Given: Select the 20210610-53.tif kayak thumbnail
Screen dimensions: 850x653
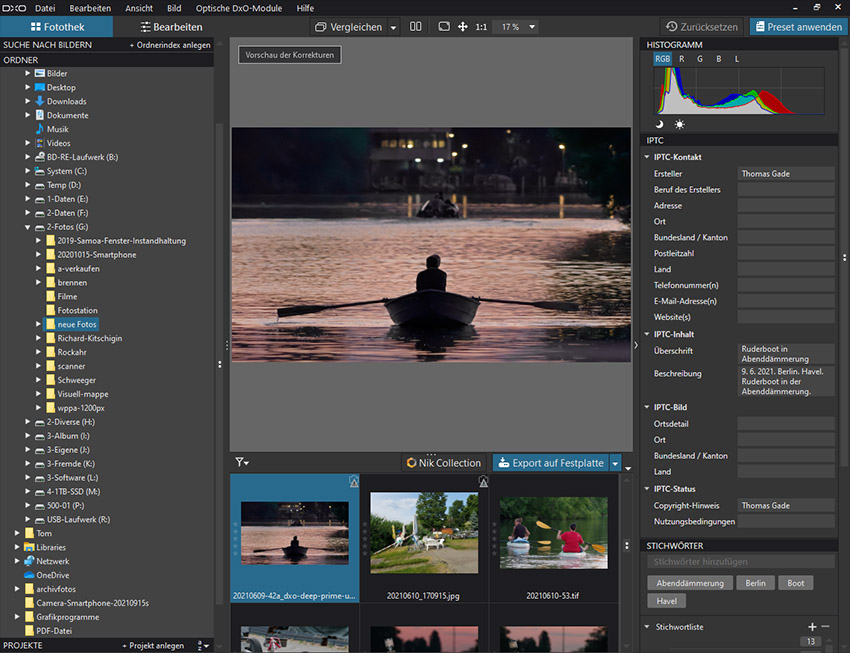Looking at the screenshot, I should [553, 535].
